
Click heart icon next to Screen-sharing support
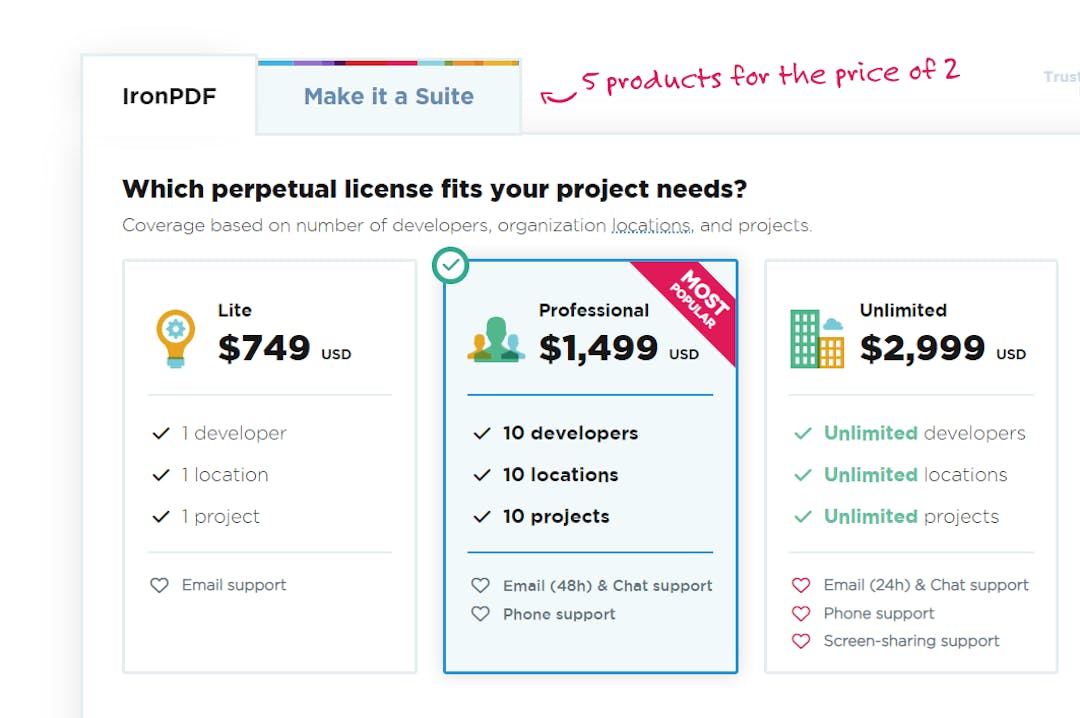(801, 641)
